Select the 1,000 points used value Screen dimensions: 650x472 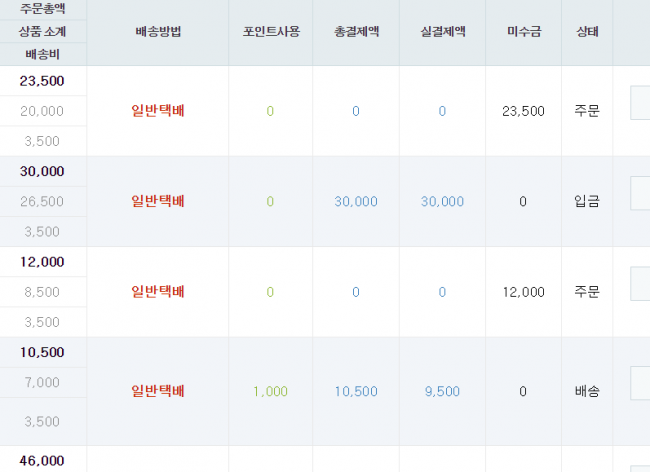tap(270, 391)
